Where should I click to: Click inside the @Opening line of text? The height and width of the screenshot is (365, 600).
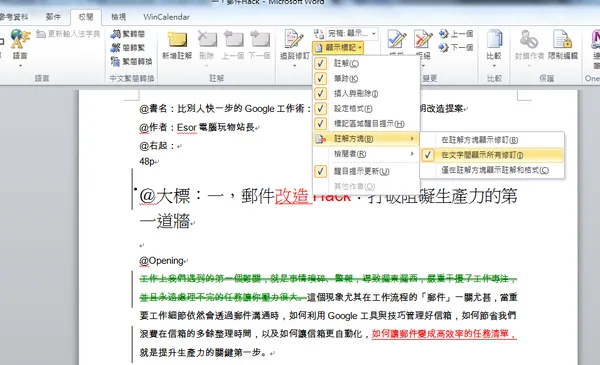161,261
